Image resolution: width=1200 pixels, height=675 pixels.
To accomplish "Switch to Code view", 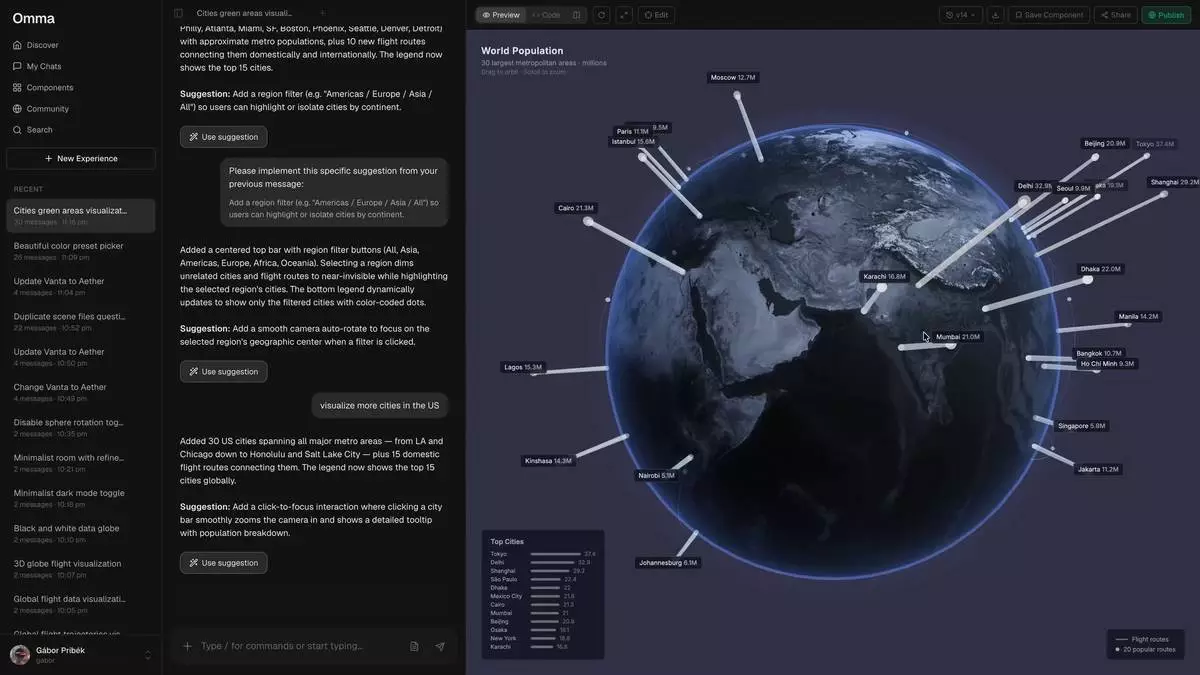I will coord(546,15).
